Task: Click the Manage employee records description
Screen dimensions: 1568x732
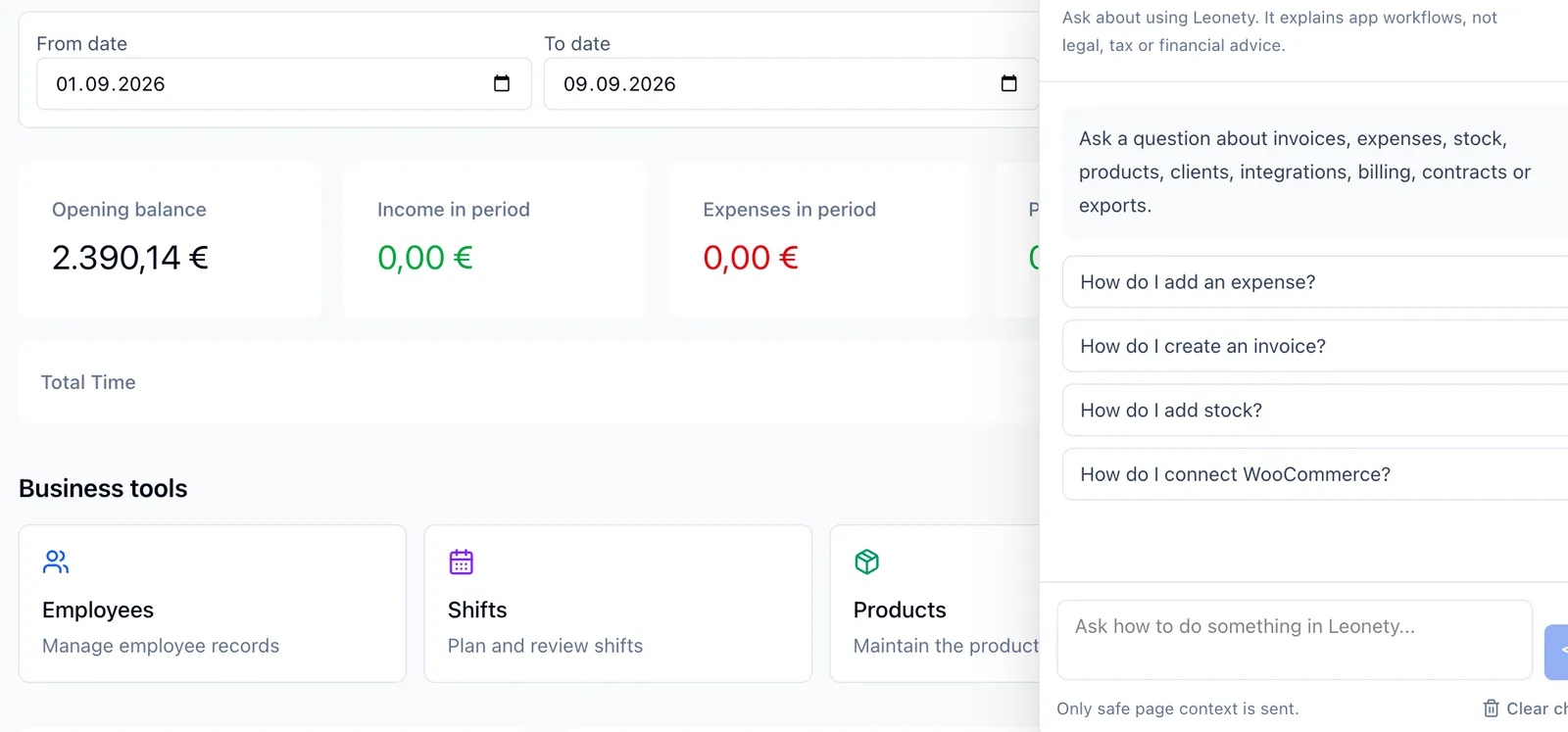Action: (x=161, y=646)
